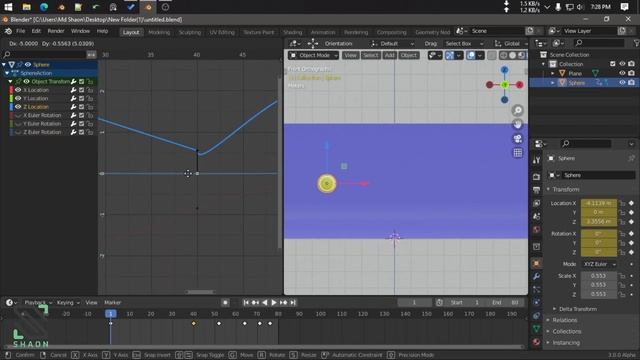Open the Output properties tab icon
The height and width of the screenshot is (360, 640).
pyautogui.click(x=536, y=190)
